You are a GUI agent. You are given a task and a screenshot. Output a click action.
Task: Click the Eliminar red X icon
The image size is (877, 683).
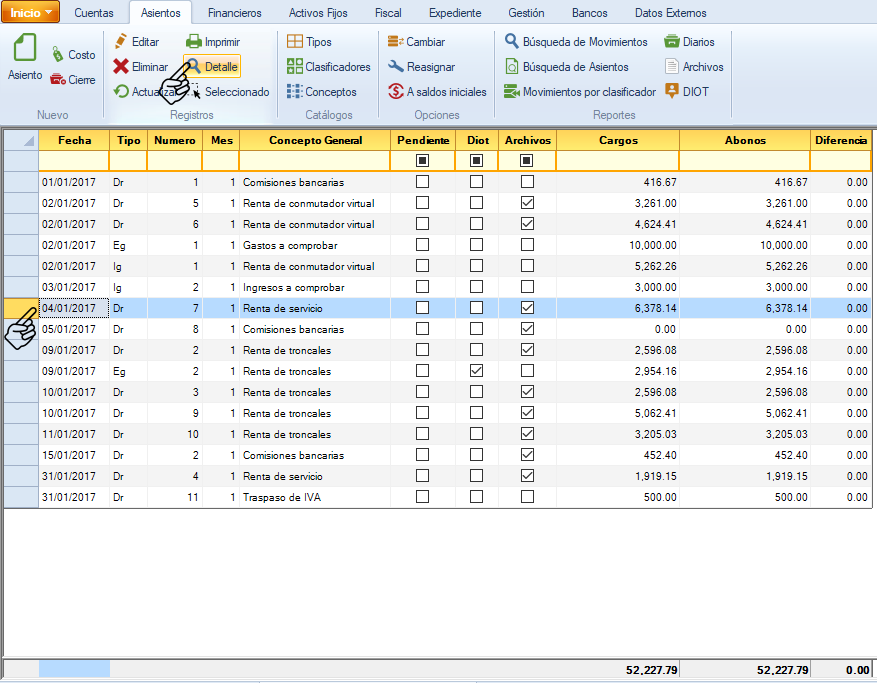pos(121,67)
